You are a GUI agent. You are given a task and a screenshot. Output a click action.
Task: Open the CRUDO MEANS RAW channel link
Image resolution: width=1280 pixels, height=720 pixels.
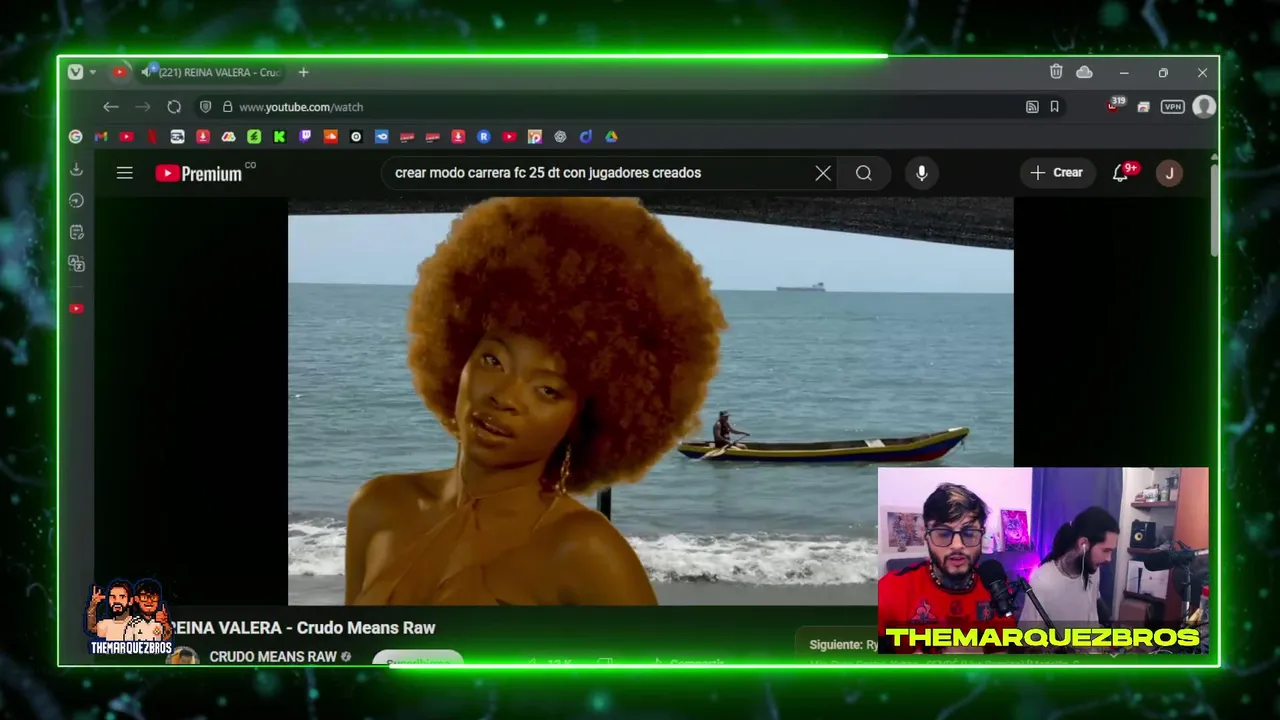272,657
